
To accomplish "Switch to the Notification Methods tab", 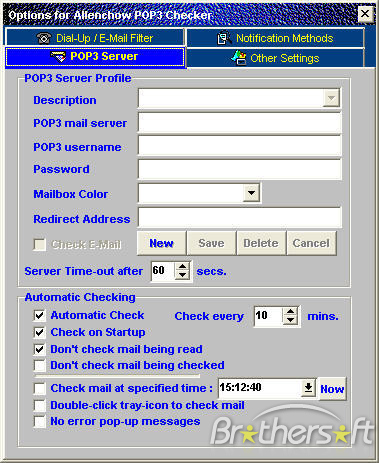I will [x=275, y=38].
